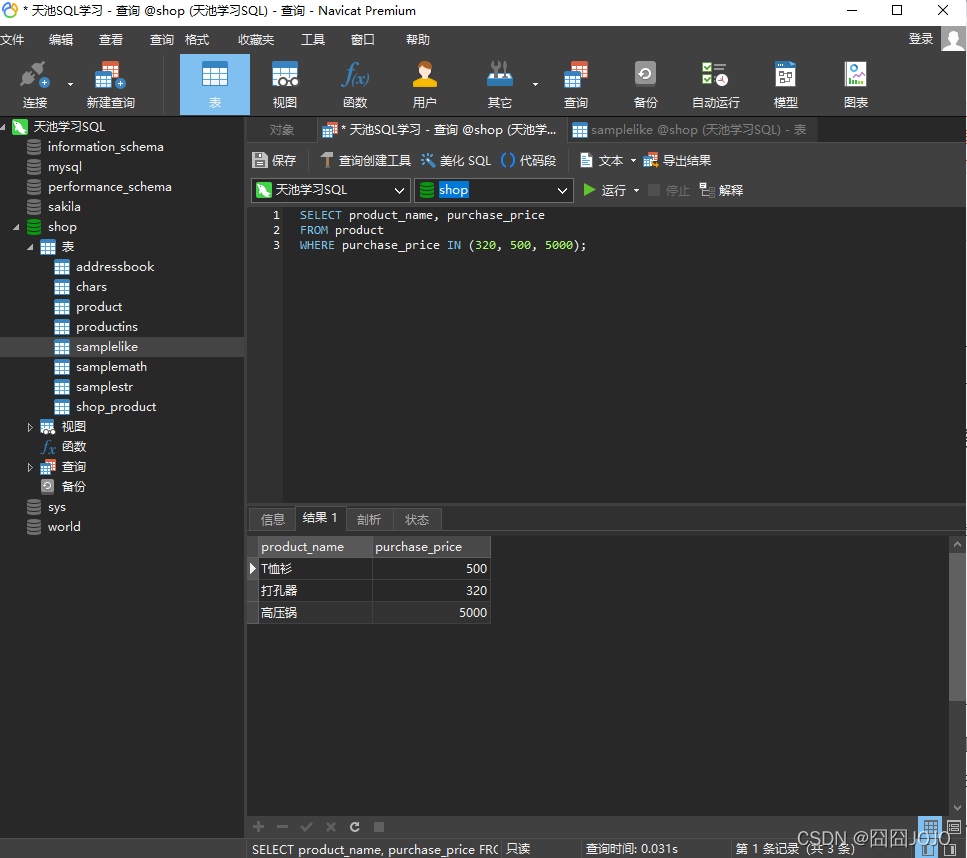Switch to form view icon in status bar
Viewport: 967px width, 858px height.
[x=953, y=827]
